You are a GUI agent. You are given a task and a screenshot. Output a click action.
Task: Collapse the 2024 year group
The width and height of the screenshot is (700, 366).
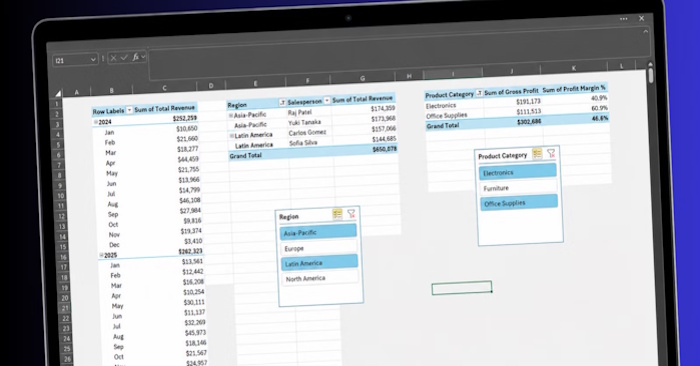tap(96, 121)
